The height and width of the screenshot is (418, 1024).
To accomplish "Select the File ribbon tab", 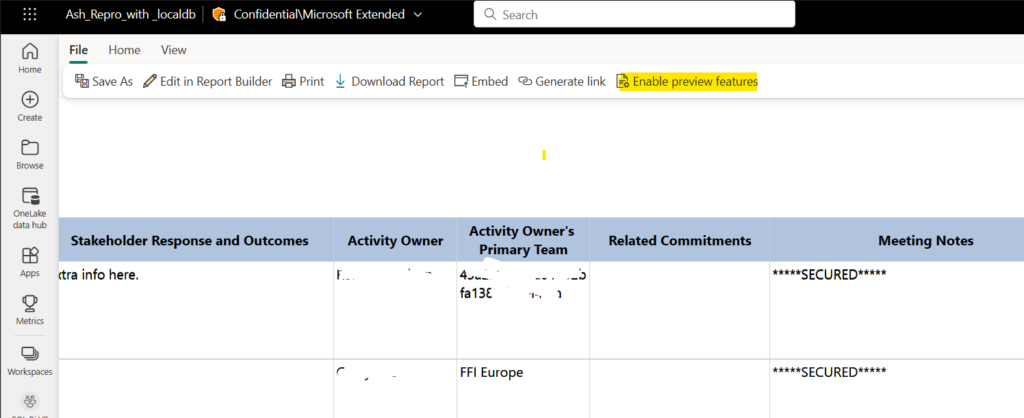I will [78, 50].
